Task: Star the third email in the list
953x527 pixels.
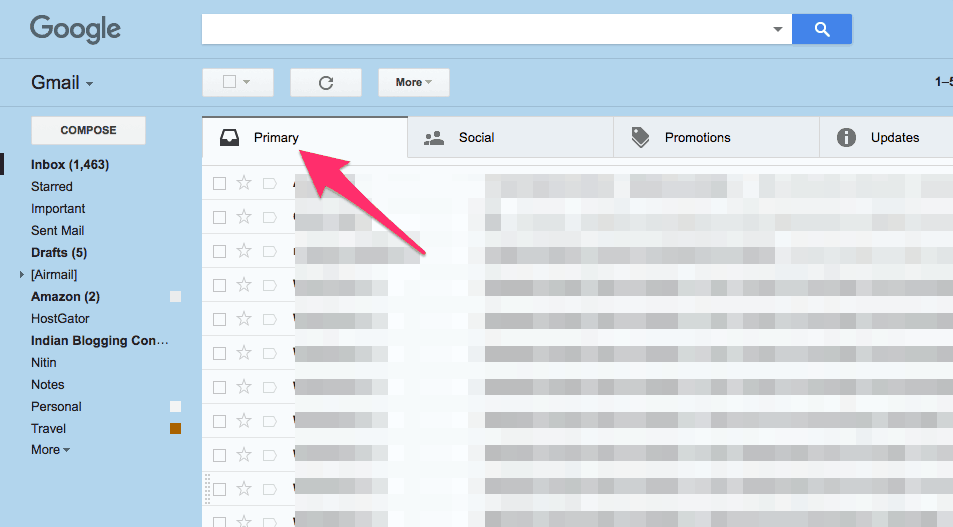Action: coord(244,251)
